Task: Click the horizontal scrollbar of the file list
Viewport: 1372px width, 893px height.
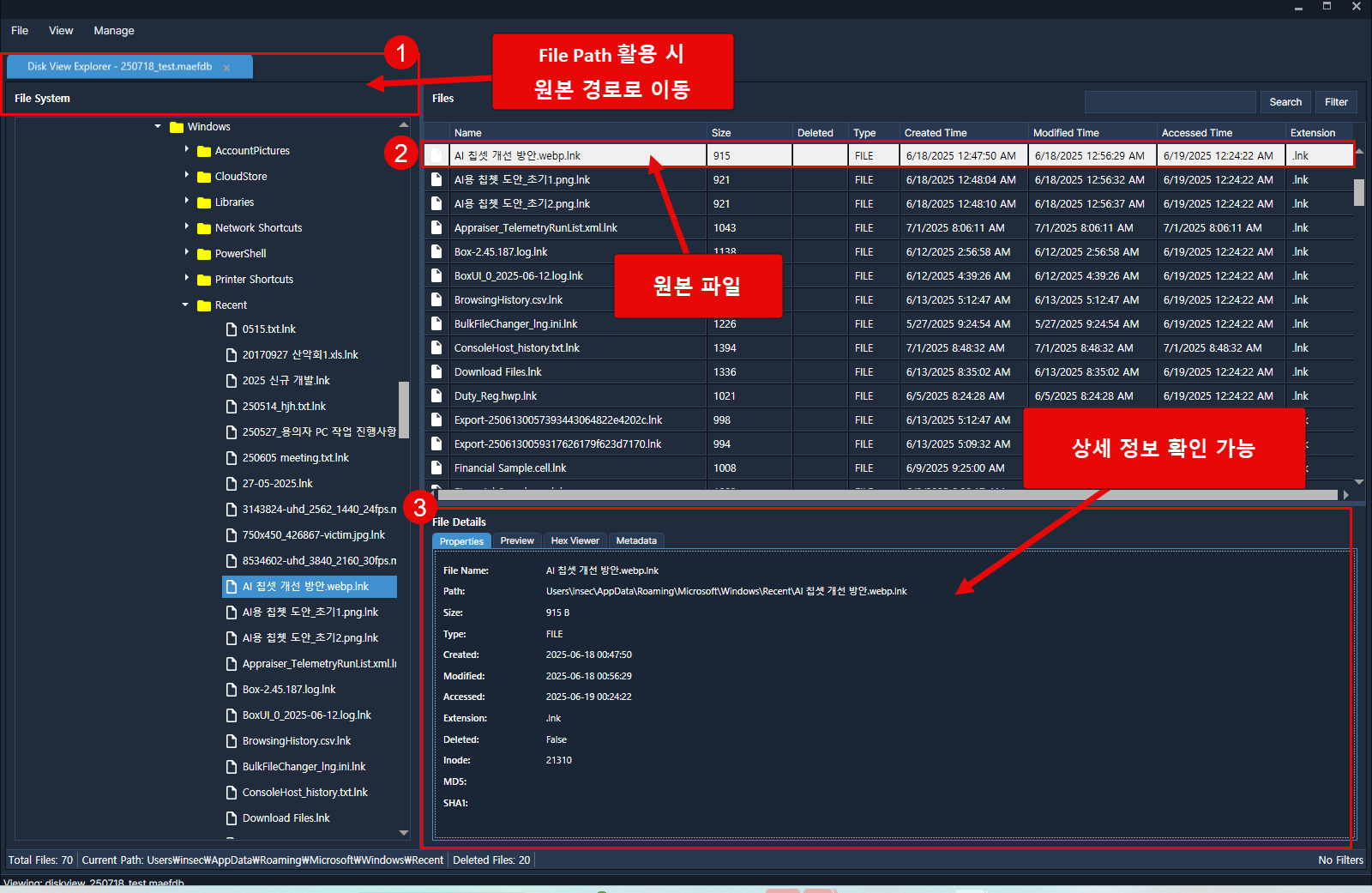Action: coord(888,495)
